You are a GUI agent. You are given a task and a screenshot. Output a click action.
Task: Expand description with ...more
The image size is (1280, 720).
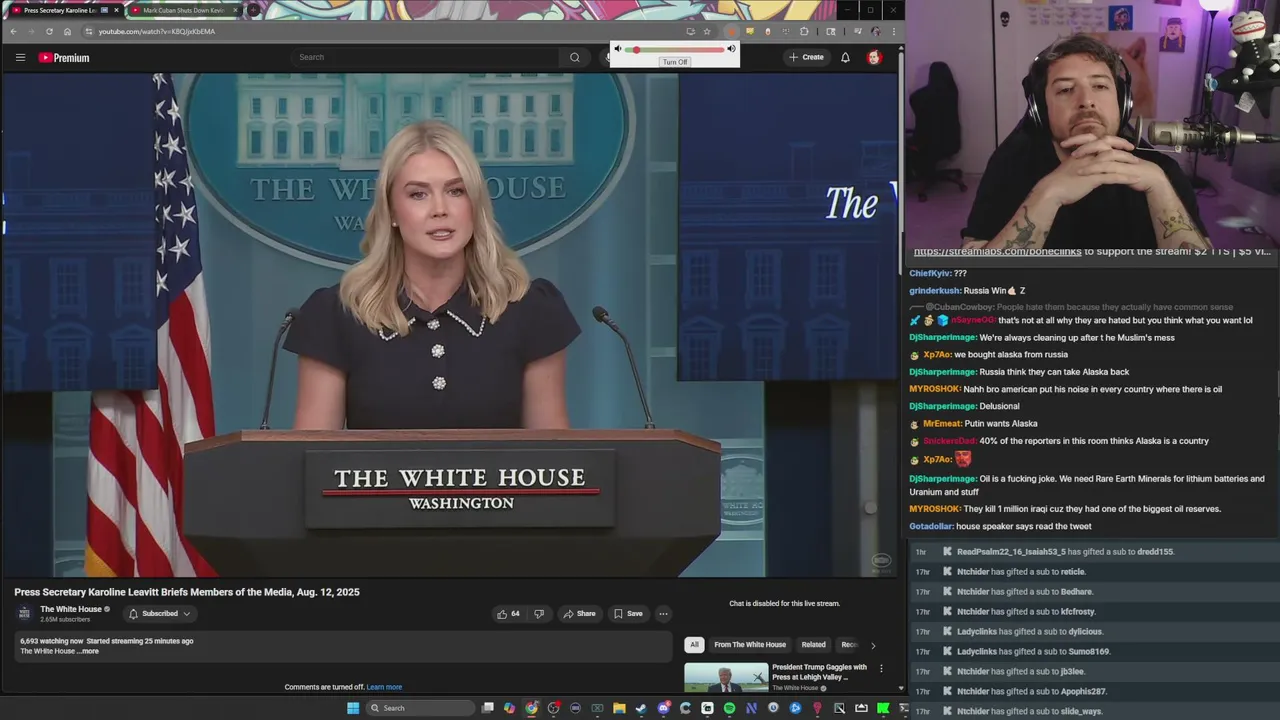[x=90, y=651]
